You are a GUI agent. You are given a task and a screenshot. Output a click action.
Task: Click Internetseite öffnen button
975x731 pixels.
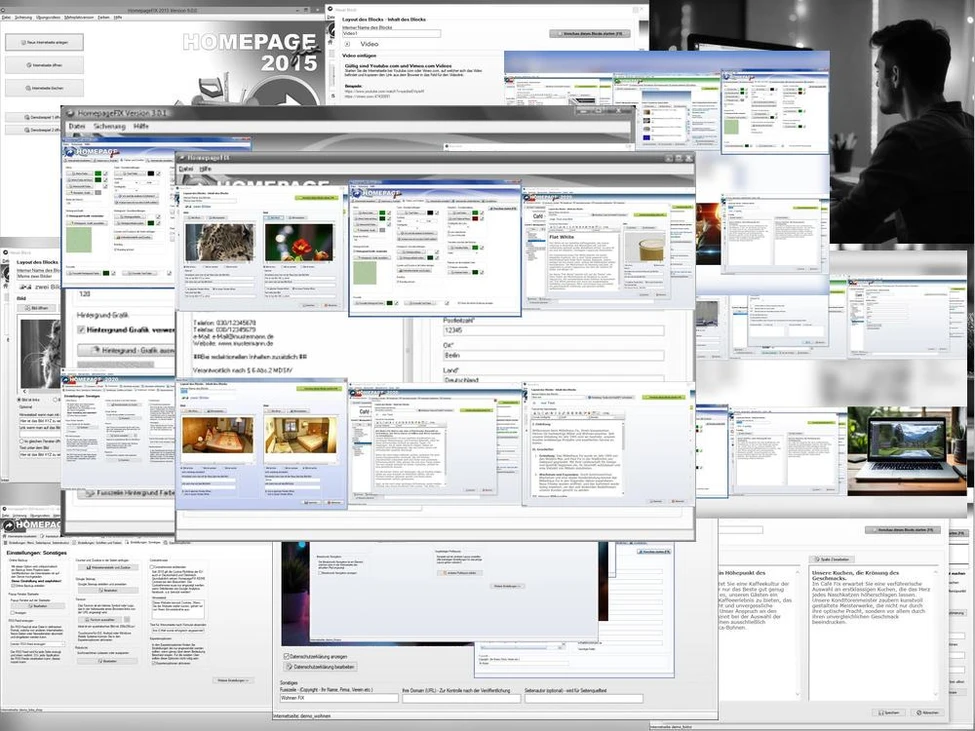(44, 65)
